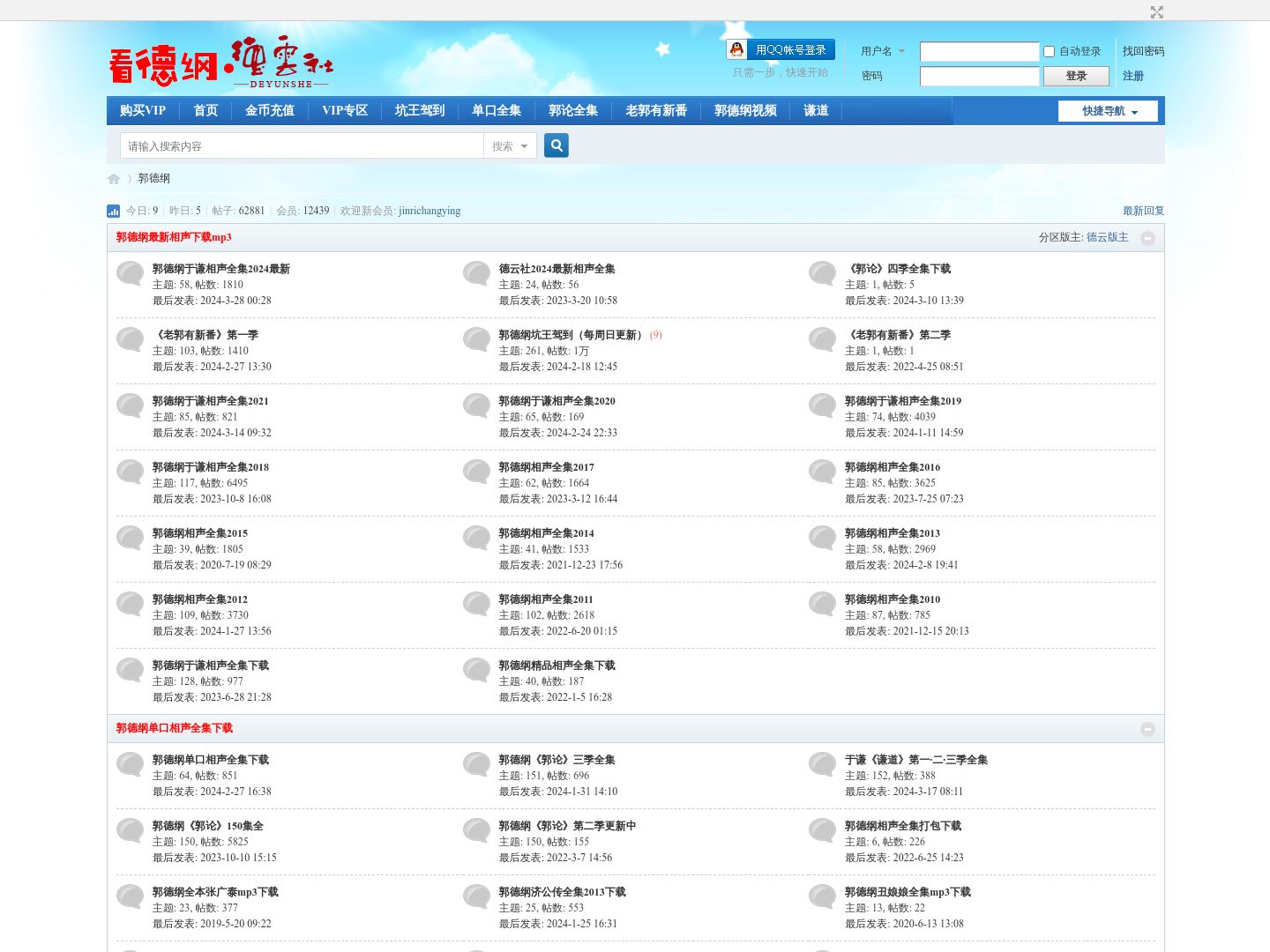Open the 谦道 nav item

(816, 110)
